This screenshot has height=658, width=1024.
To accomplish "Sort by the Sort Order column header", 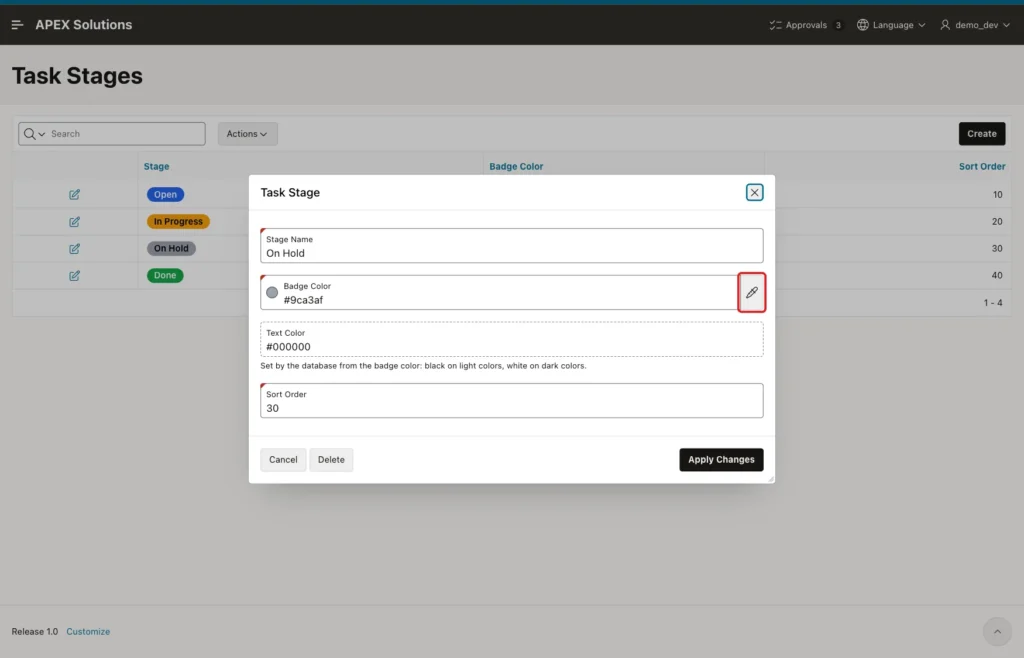I will point(982,166).
